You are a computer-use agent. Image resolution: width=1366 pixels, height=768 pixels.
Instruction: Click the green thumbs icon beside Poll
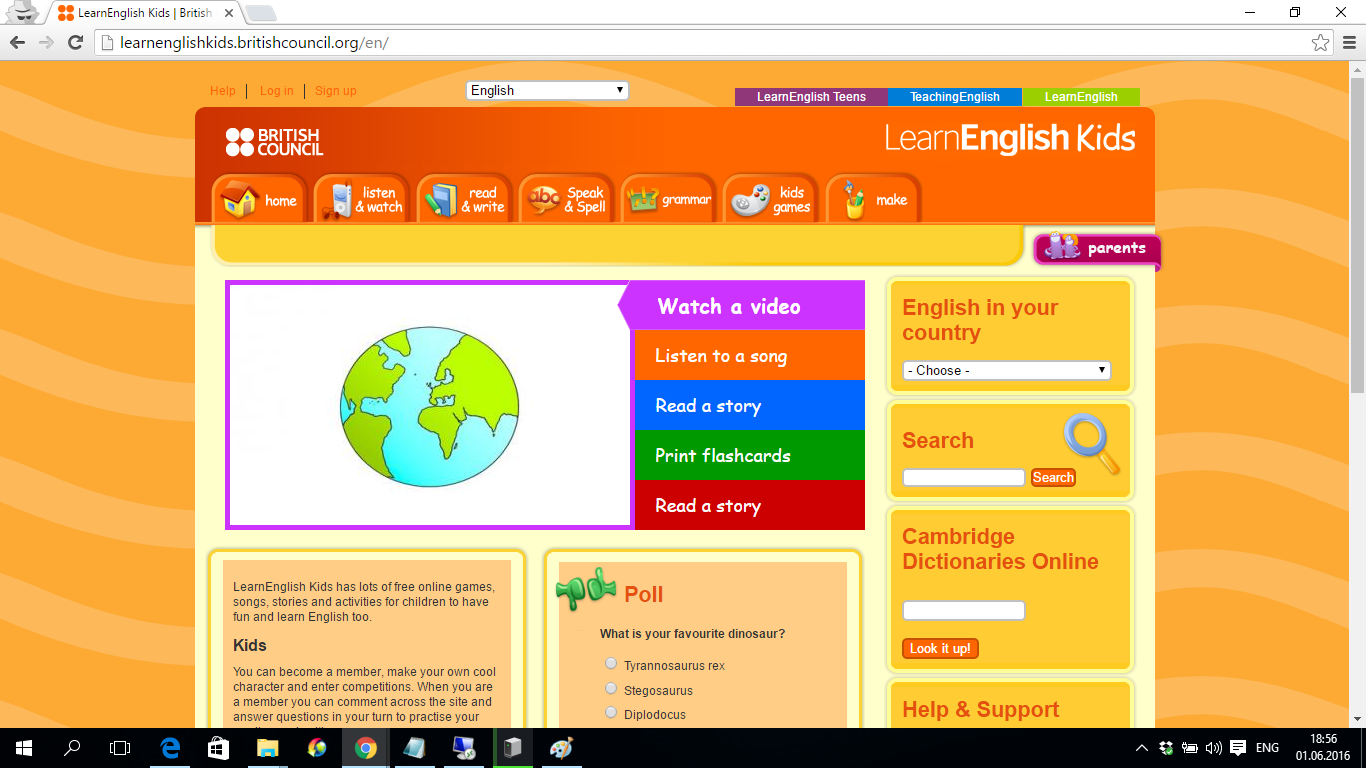click(x=586, y=588)
